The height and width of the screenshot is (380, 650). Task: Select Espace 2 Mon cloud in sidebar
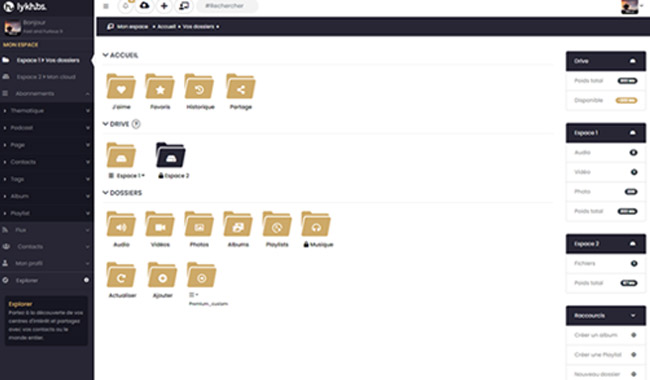(46, 77)
